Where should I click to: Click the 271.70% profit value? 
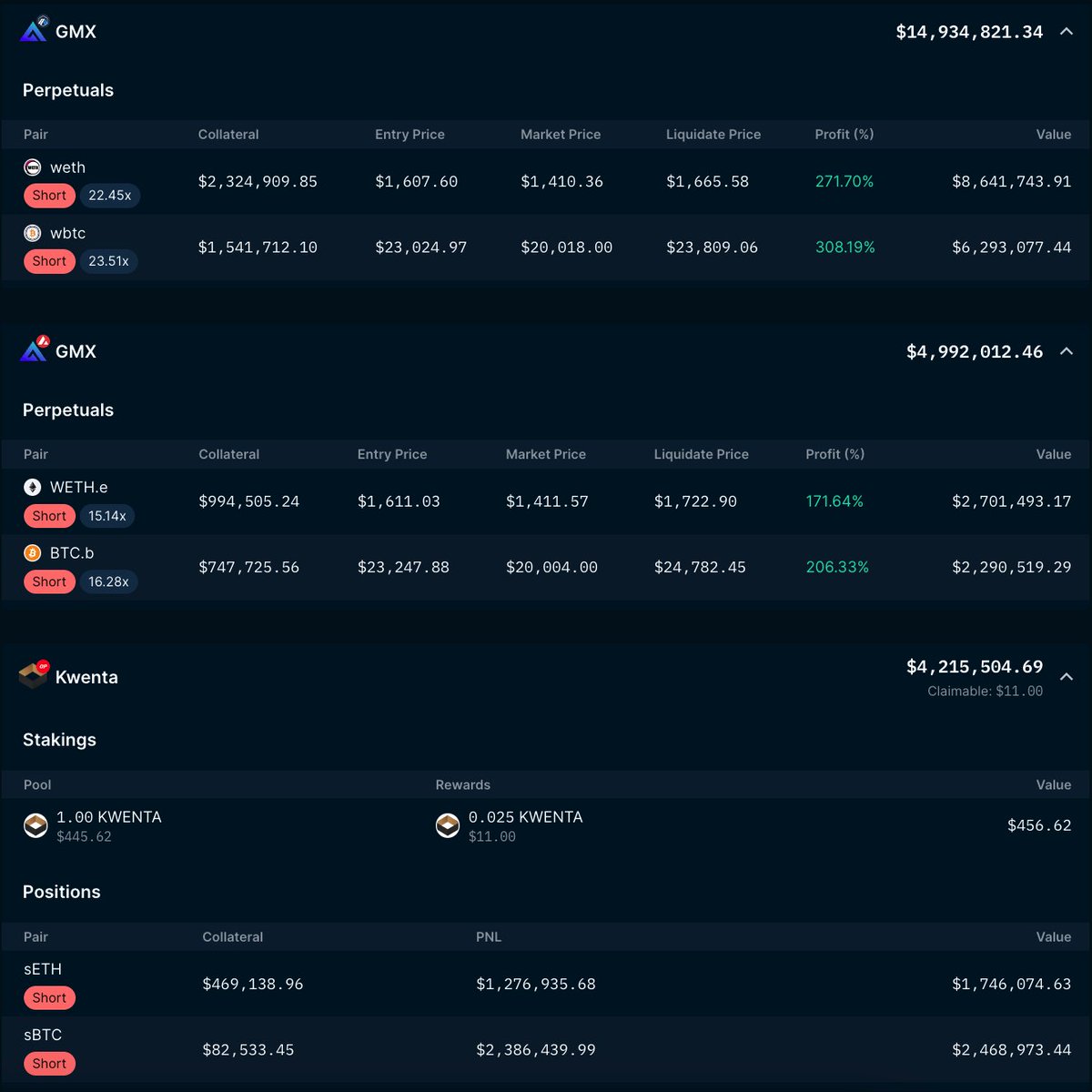[x=844, y=181]
